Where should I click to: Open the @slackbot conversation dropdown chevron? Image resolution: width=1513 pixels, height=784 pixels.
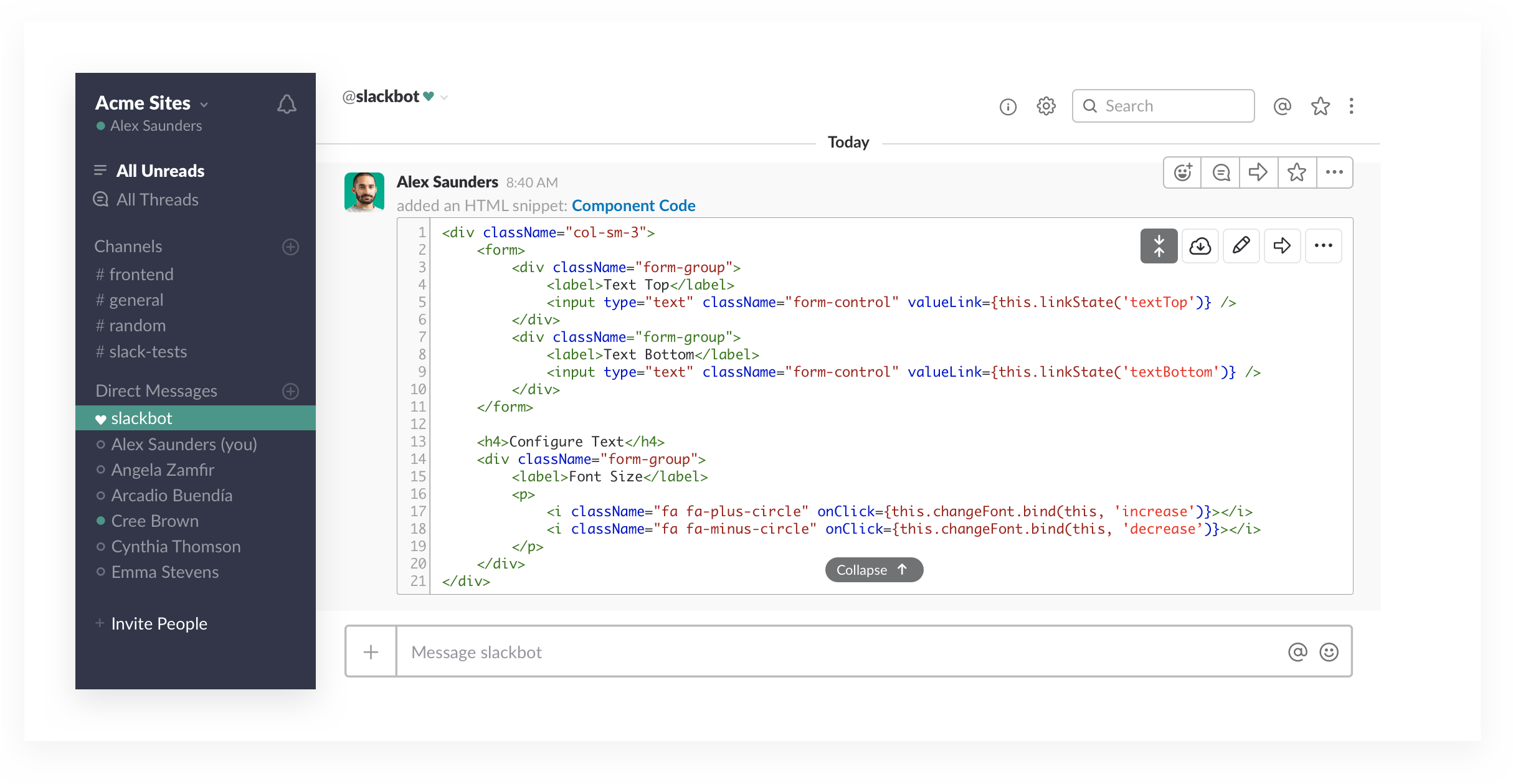[444, 97]
